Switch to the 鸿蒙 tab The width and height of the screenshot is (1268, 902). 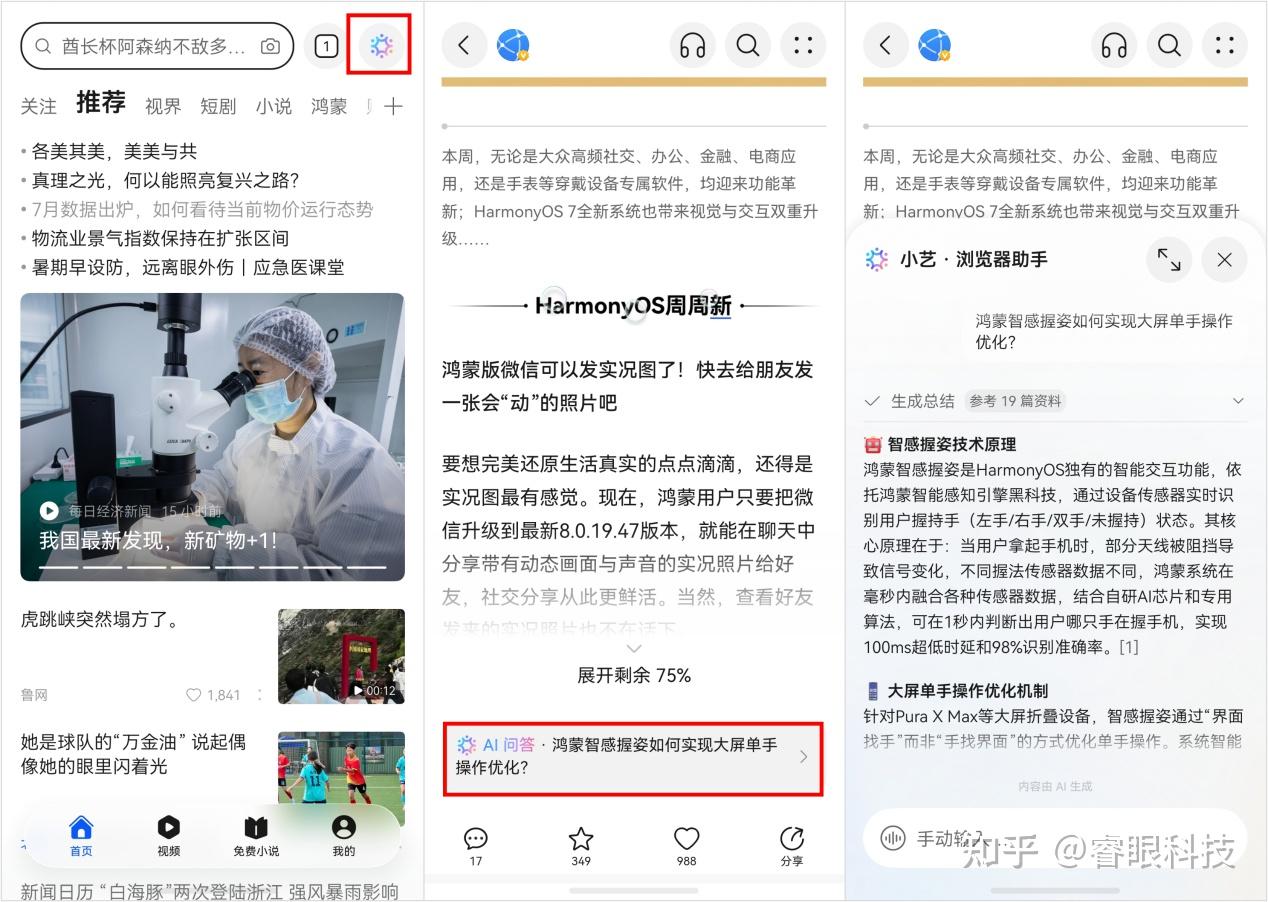pyautogui.click(x=329, y=106)
